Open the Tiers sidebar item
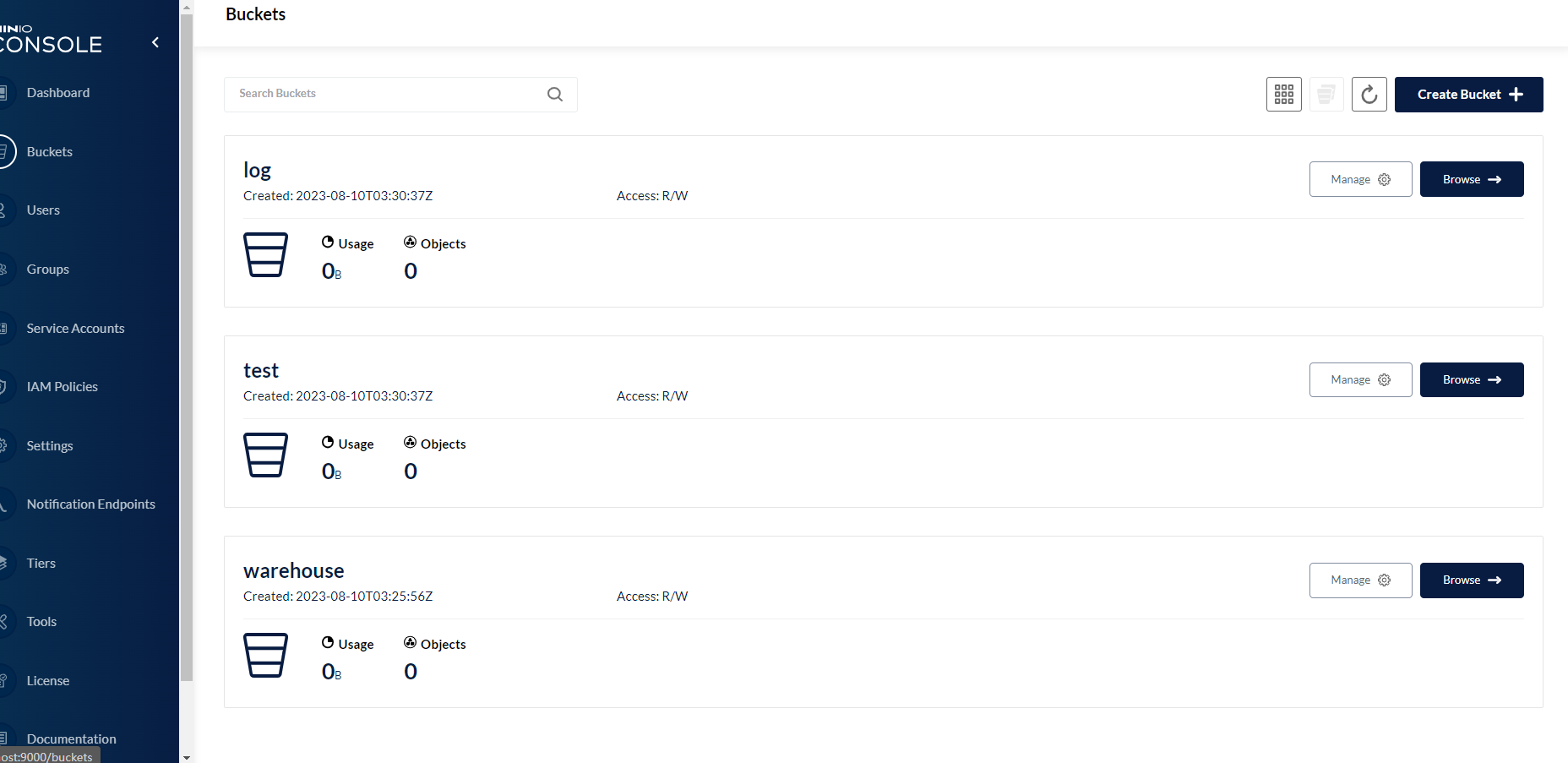 [41, 564]
